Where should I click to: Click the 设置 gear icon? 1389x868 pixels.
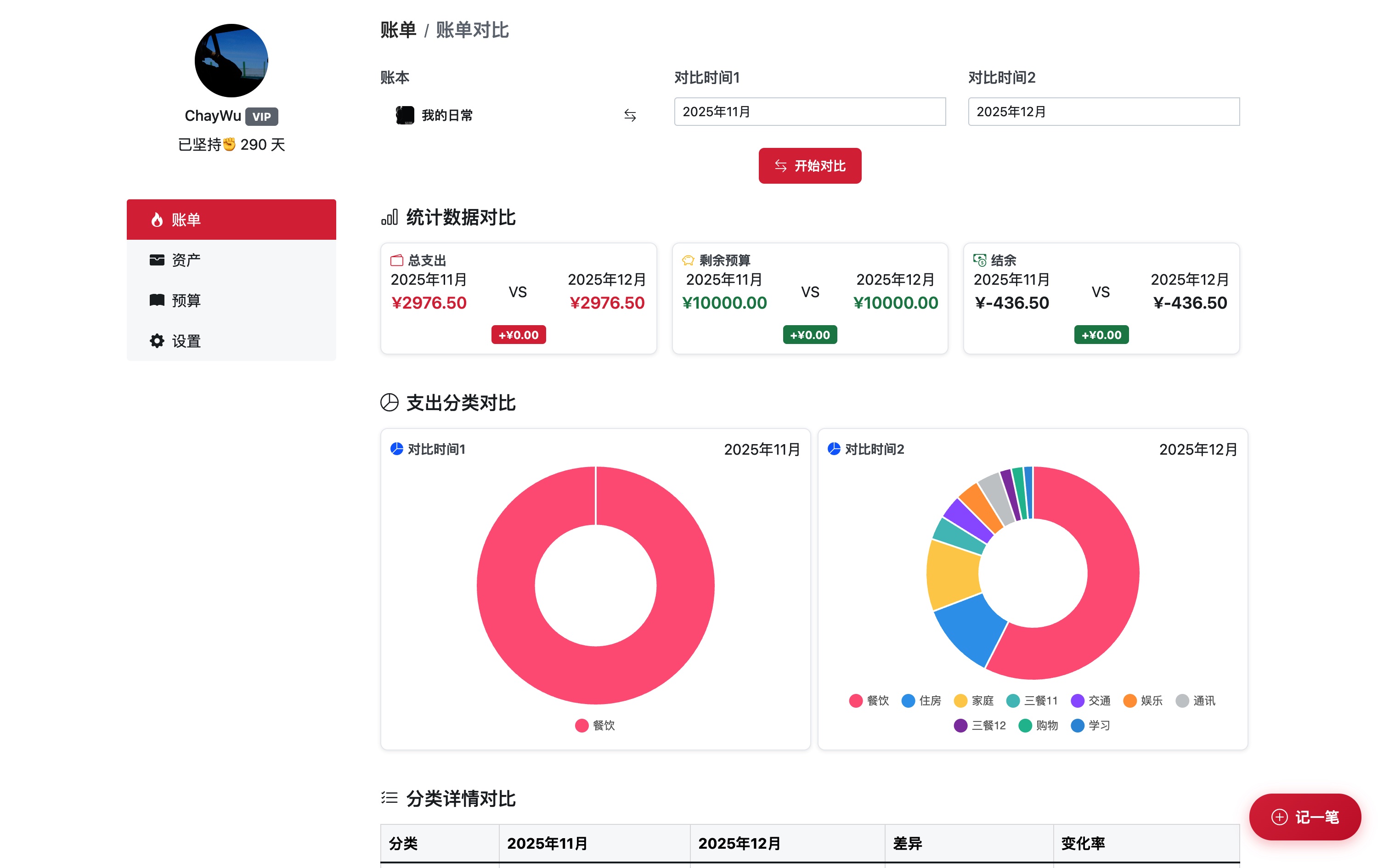pos(156,340)
